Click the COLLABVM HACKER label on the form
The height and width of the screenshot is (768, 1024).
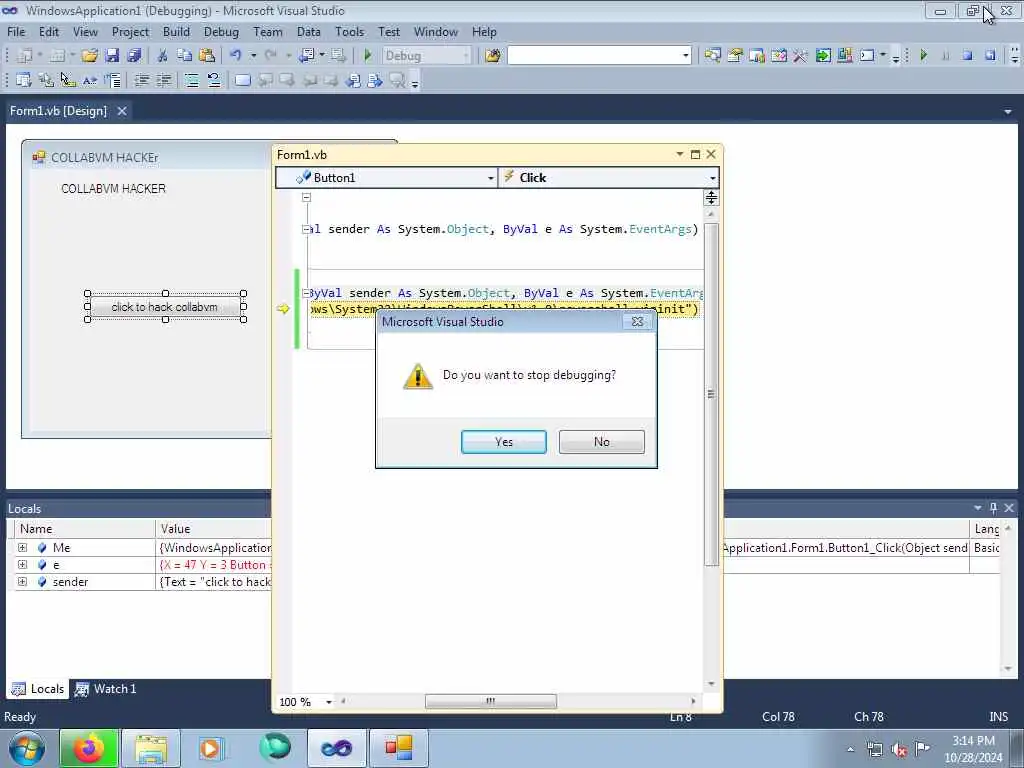point(114,189)
